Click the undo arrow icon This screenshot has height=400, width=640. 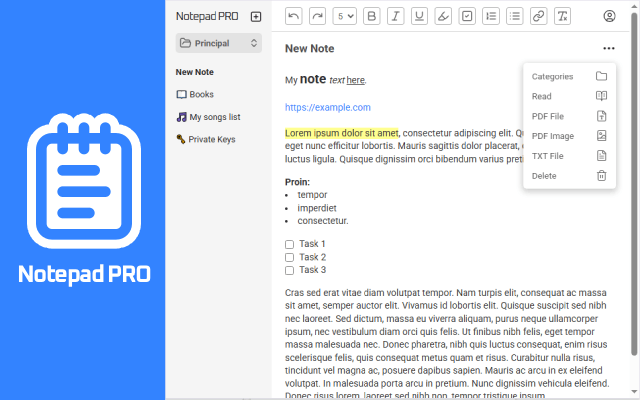(293, 16)
